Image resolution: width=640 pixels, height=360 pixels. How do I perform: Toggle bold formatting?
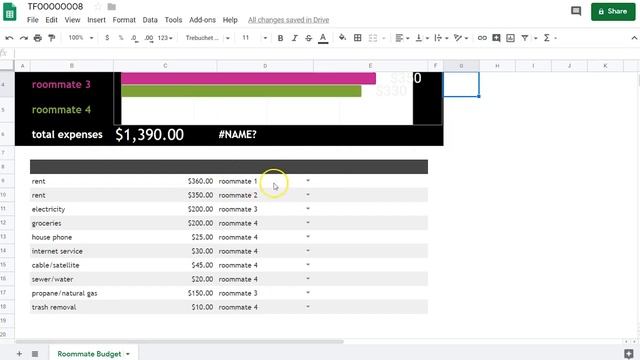click(280, 38)
